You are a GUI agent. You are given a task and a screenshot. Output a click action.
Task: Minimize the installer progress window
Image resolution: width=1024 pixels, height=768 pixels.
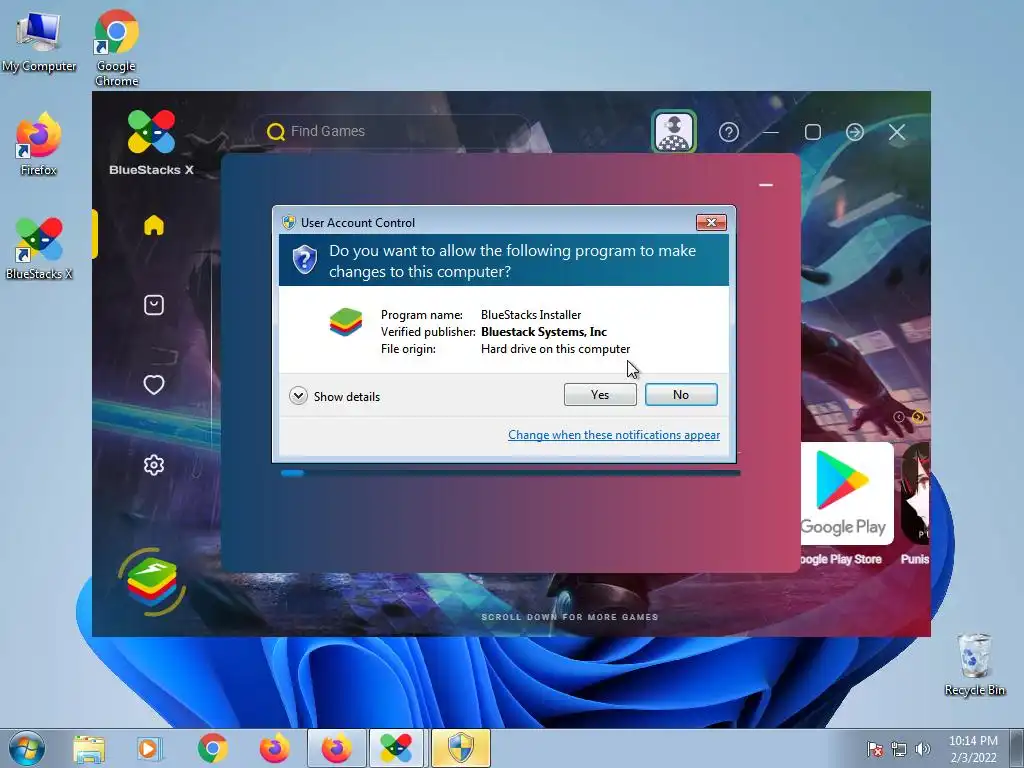tap(766, 185)
